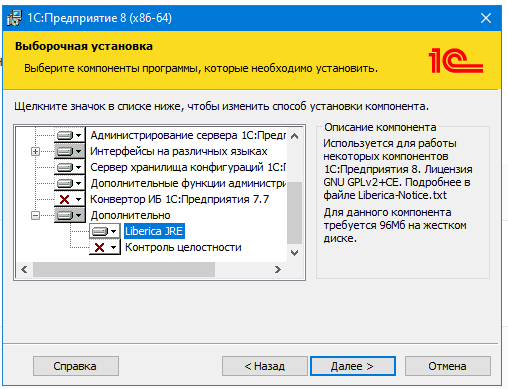508x389 pixels.
Task: Click component list scroll left arrow
Action: point(24,269)
